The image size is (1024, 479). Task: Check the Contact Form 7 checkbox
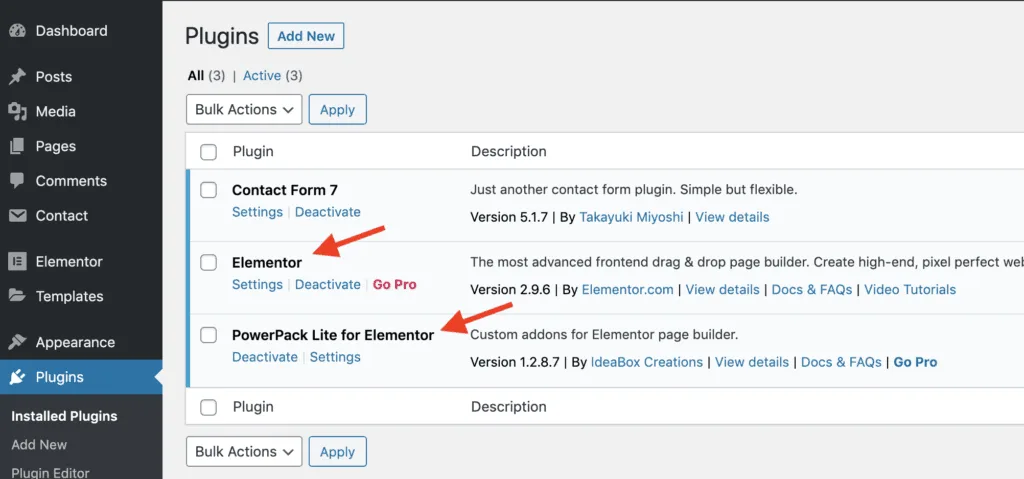click(208, 190)
